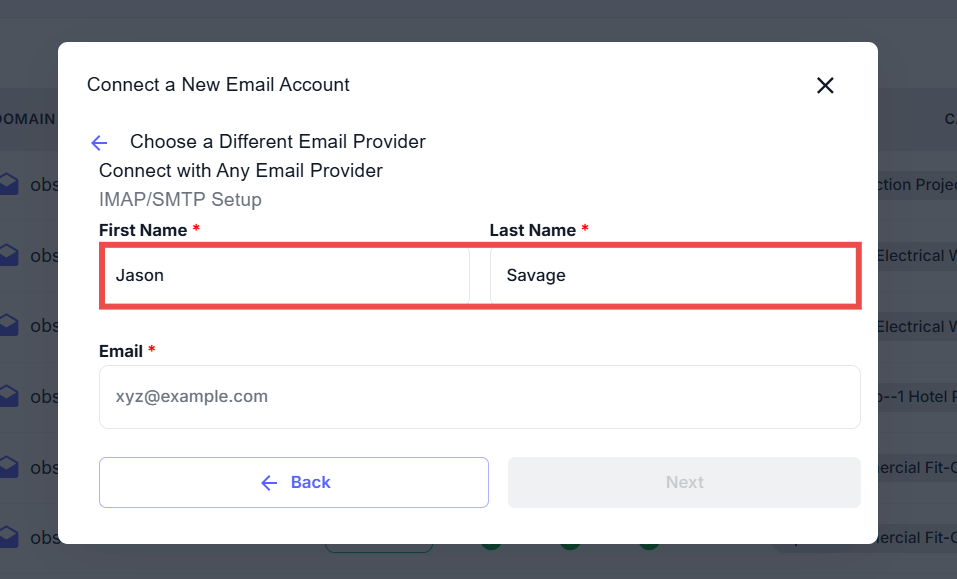
Task: Click the IMAP/SMTP Setup subtitle text
Action: click(x=180, y=199)
